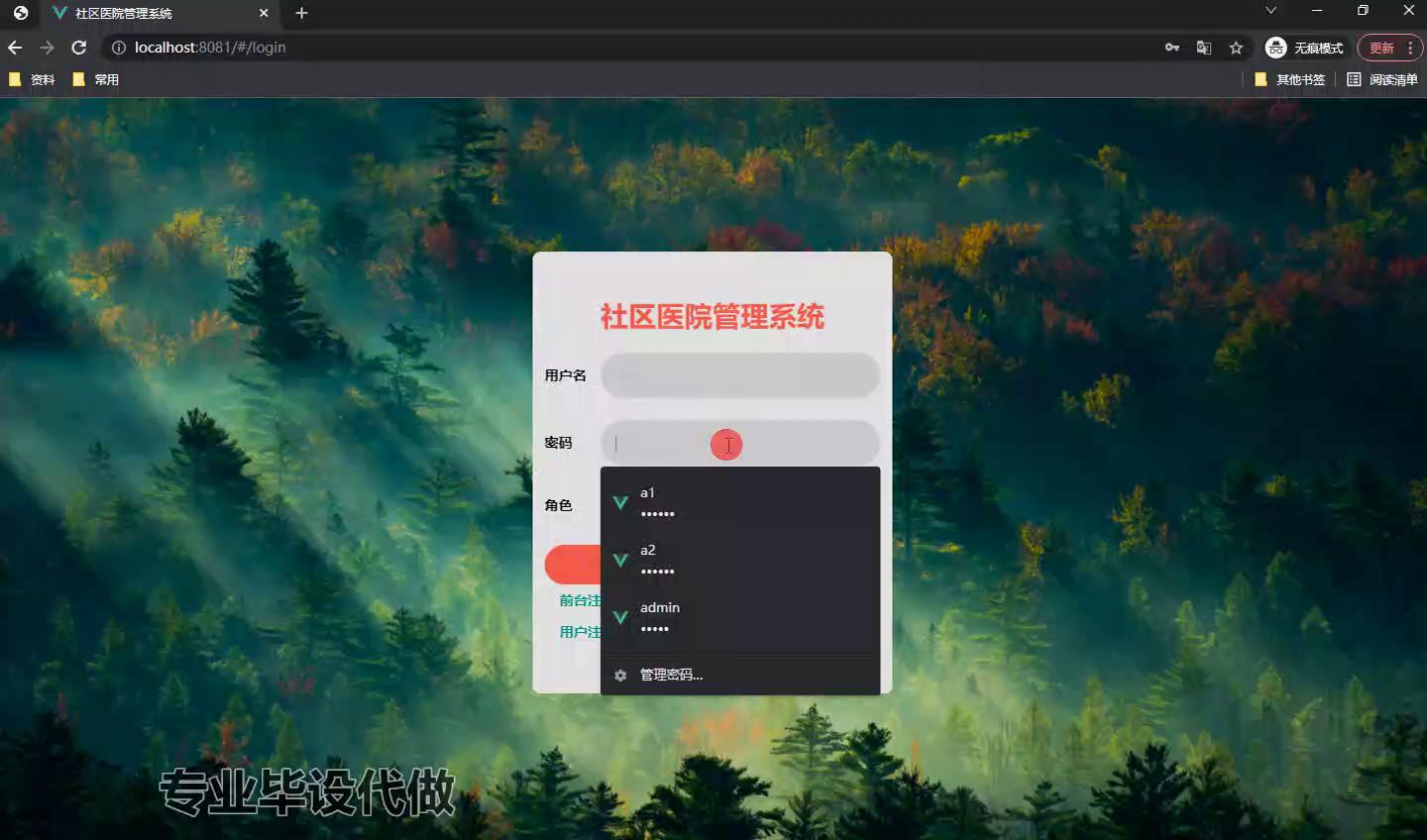Click the 用户名 input field
This screenshot has height=840, width=1427.
(x=739, y=375)
